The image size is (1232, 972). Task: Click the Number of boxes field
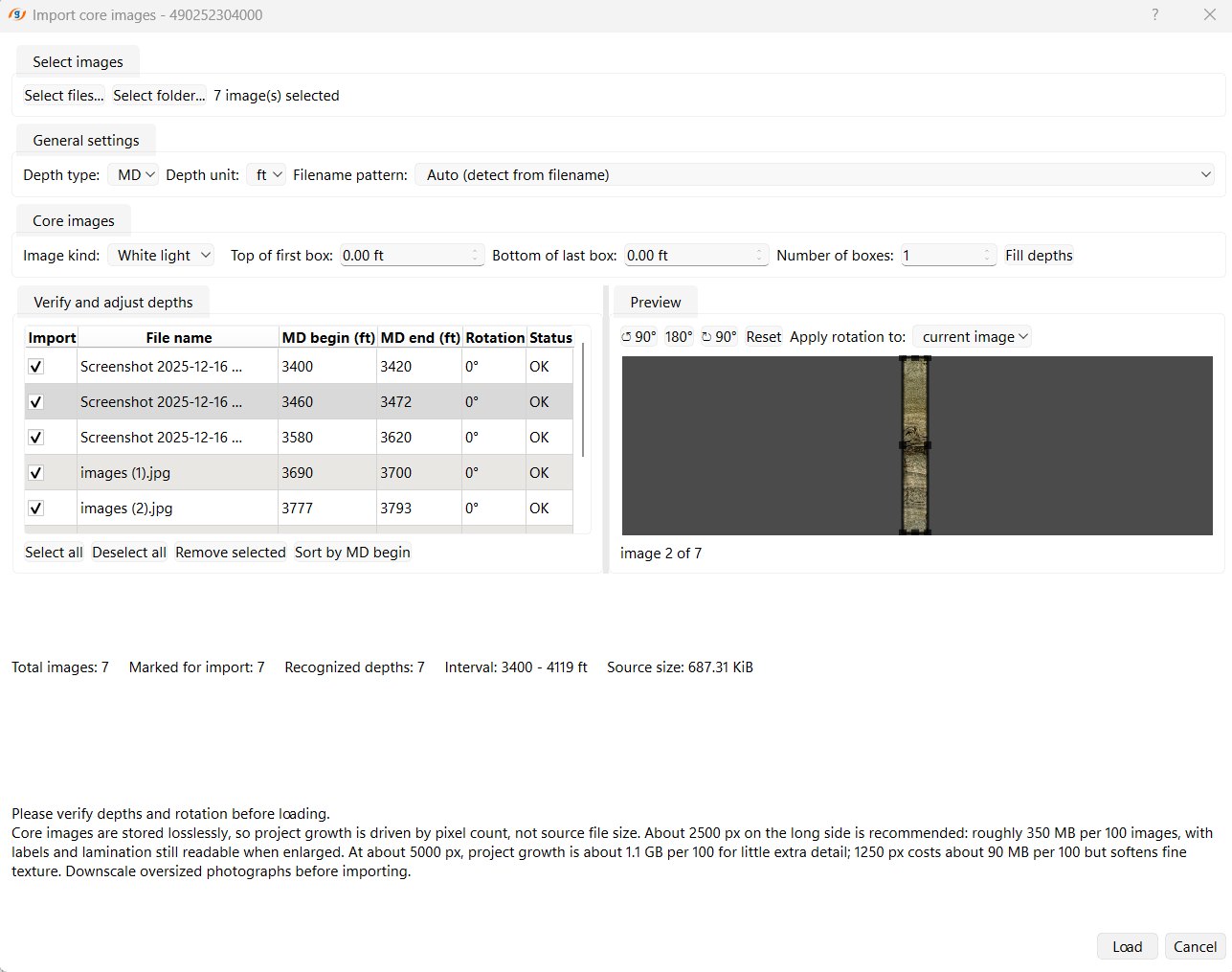948,256
